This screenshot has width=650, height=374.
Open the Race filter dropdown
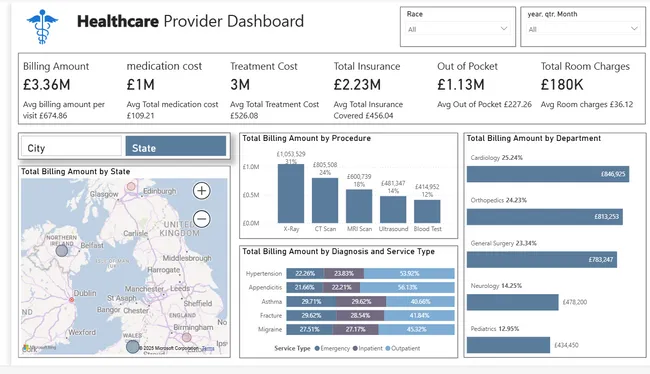[x=458, y=29]
